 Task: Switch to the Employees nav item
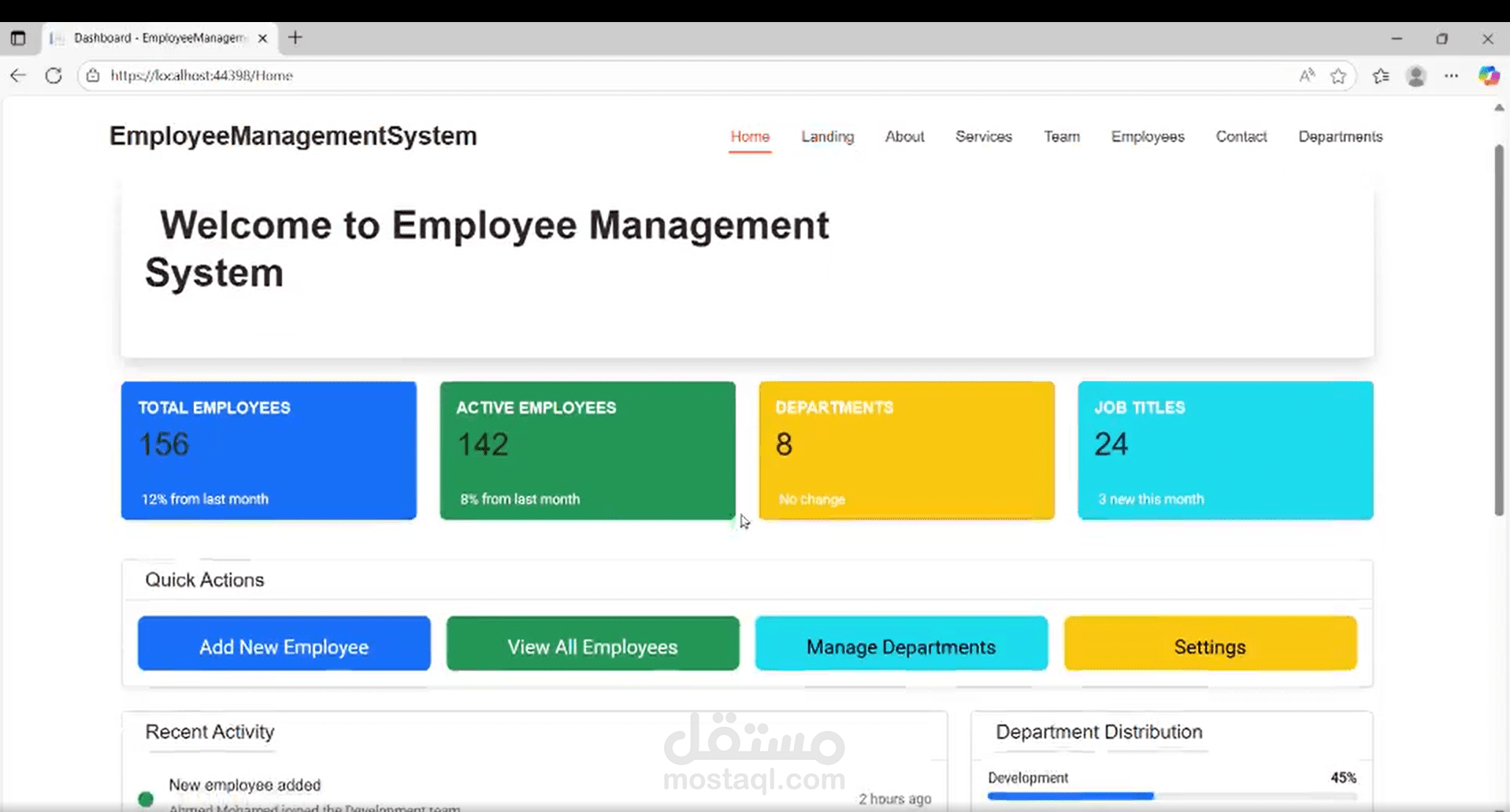click(1147, 136)
